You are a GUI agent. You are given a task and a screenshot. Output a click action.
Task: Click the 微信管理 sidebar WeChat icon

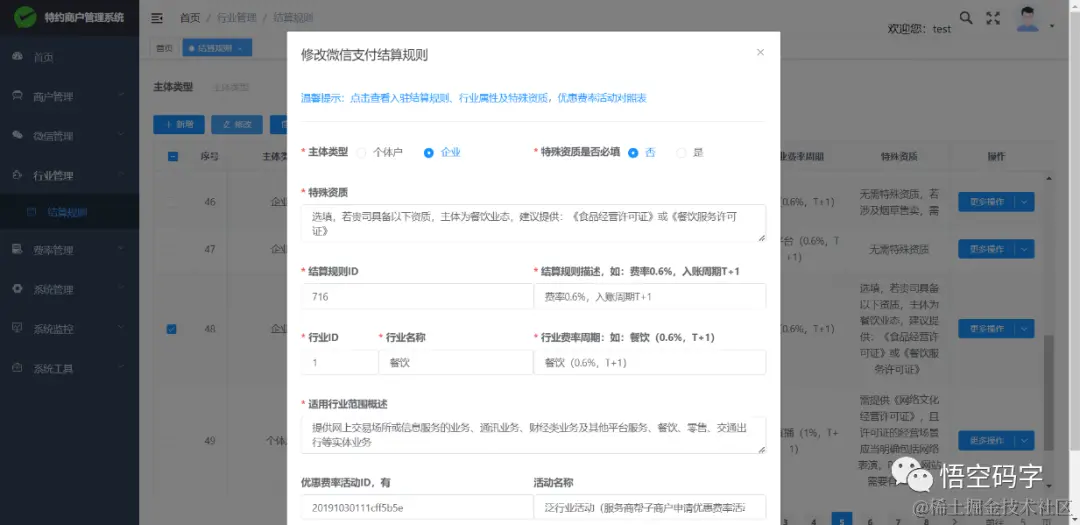[x=18, y=135]
